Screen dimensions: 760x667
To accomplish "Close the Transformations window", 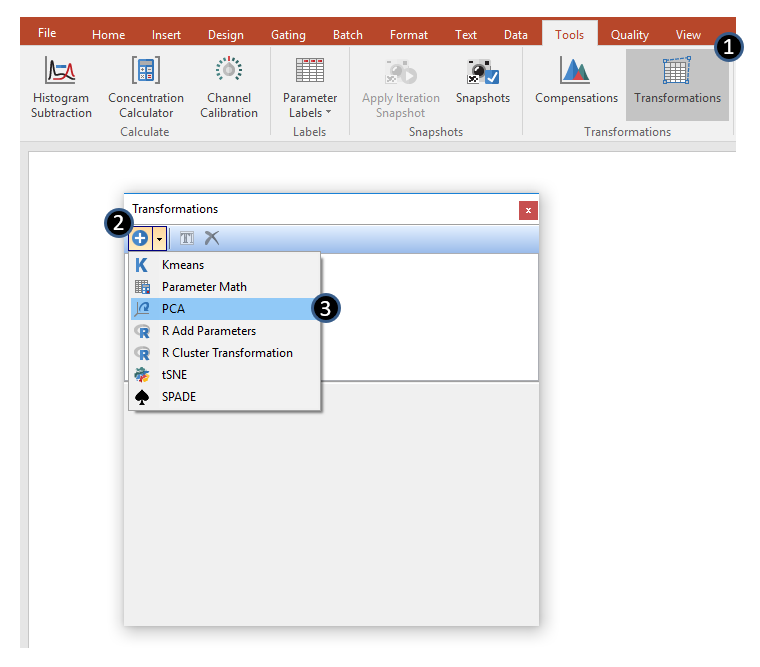I will [528, 210].
